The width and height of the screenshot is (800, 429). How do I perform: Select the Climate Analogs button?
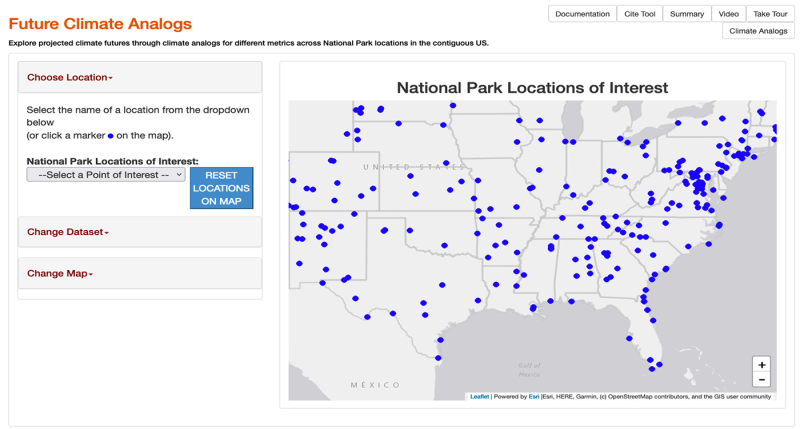758,31
